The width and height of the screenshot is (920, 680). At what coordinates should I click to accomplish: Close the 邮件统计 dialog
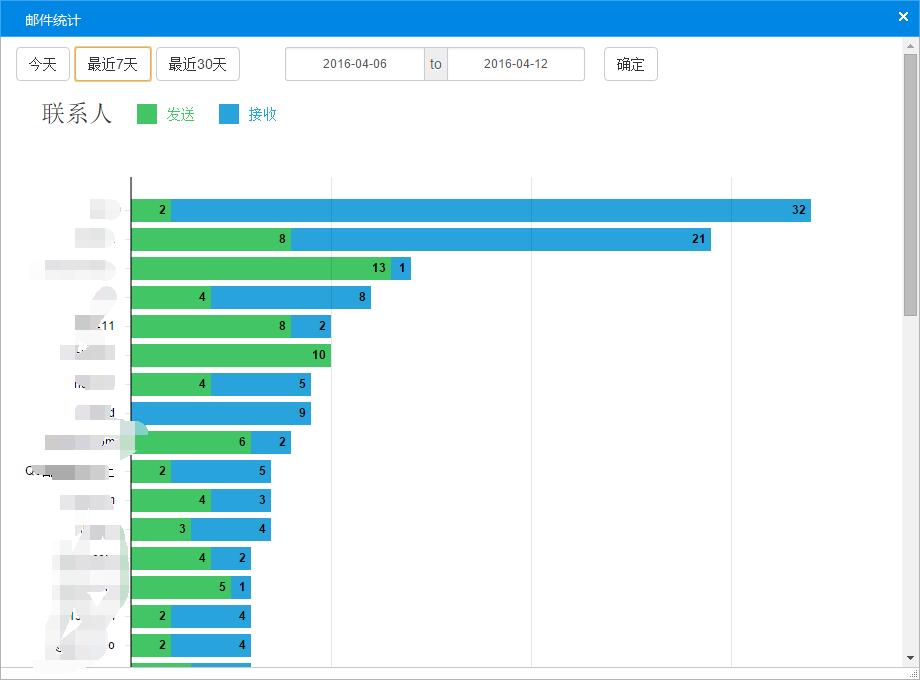pyautogui.click(x=903, y=17)
